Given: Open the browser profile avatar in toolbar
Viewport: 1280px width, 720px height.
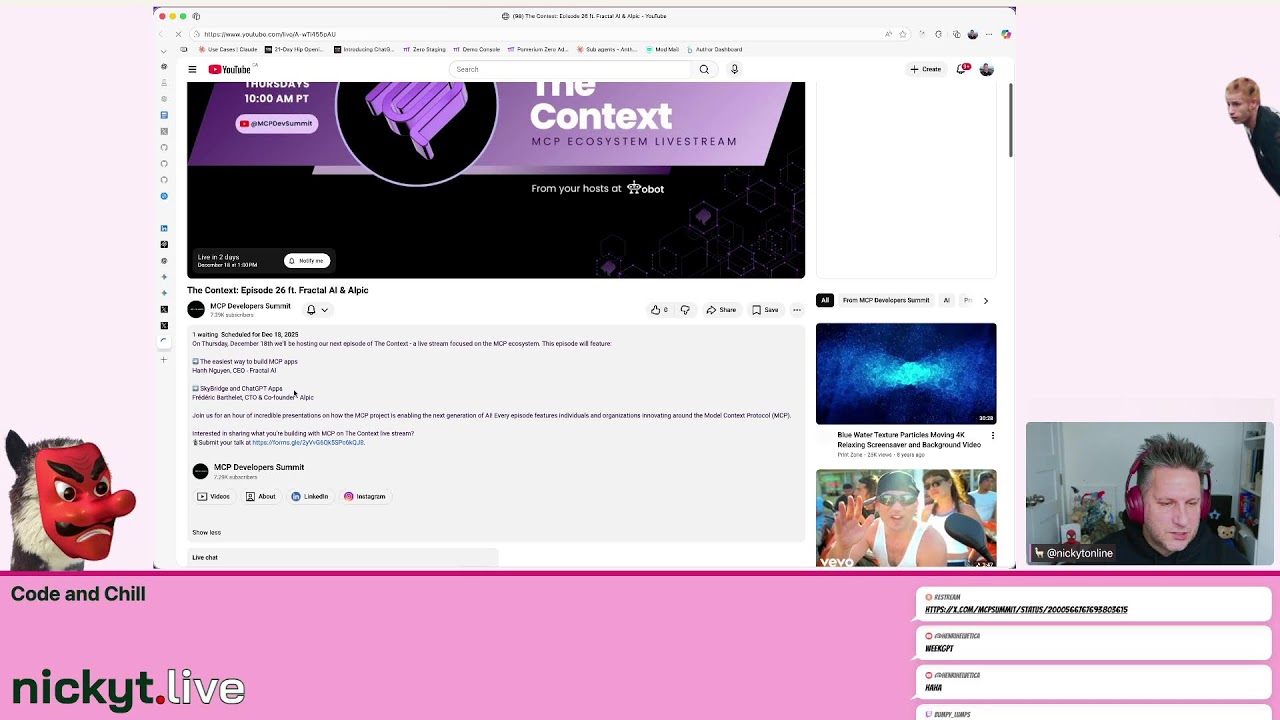Looking at the screenshot, I should [972, 34].
